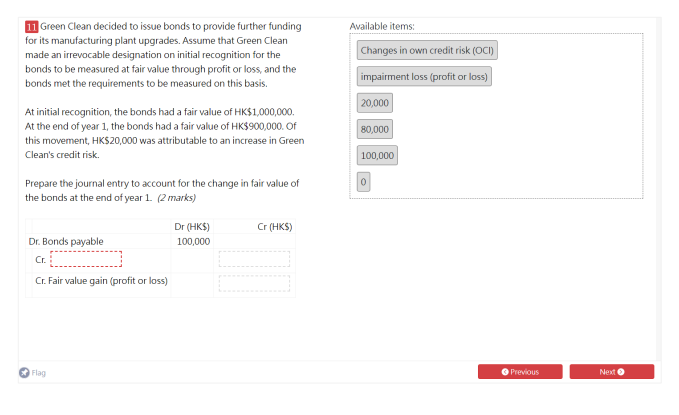
Task: Select the 80,000 answer chip
Action: (x=375, y=129)
